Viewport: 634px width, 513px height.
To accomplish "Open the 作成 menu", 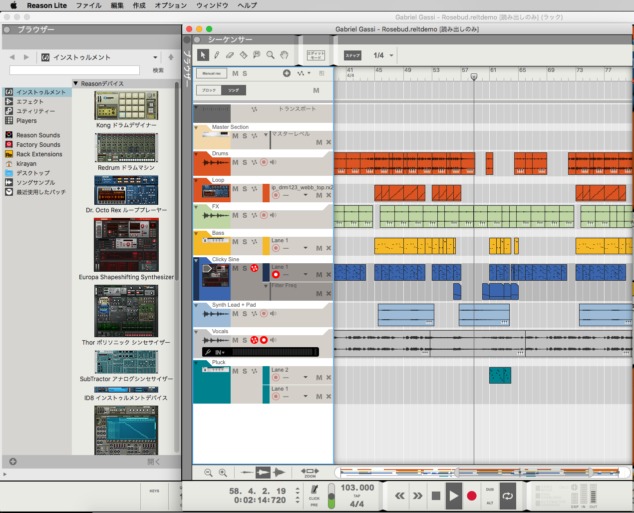I will (139, 5).
